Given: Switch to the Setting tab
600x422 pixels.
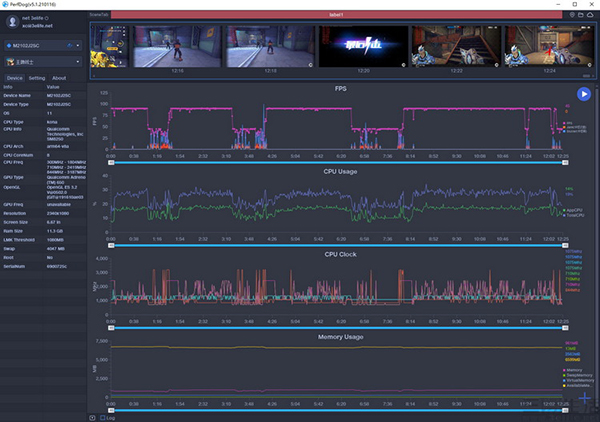Looking at the screenshot, I should [37, 77].
